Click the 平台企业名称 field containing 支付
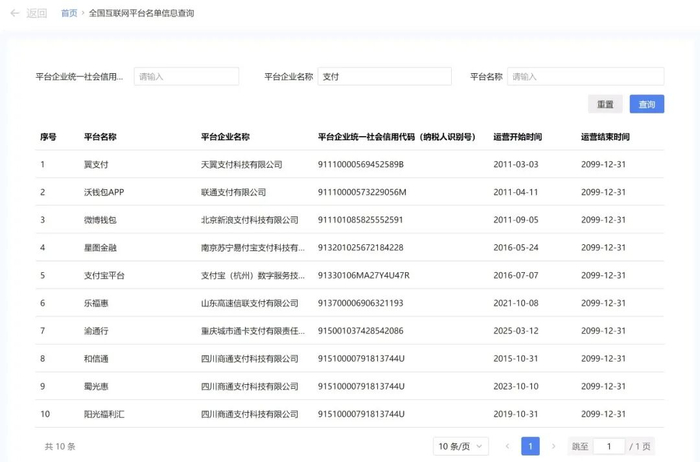This screenshot has height=462, width=700. click(x=384, y=77)
